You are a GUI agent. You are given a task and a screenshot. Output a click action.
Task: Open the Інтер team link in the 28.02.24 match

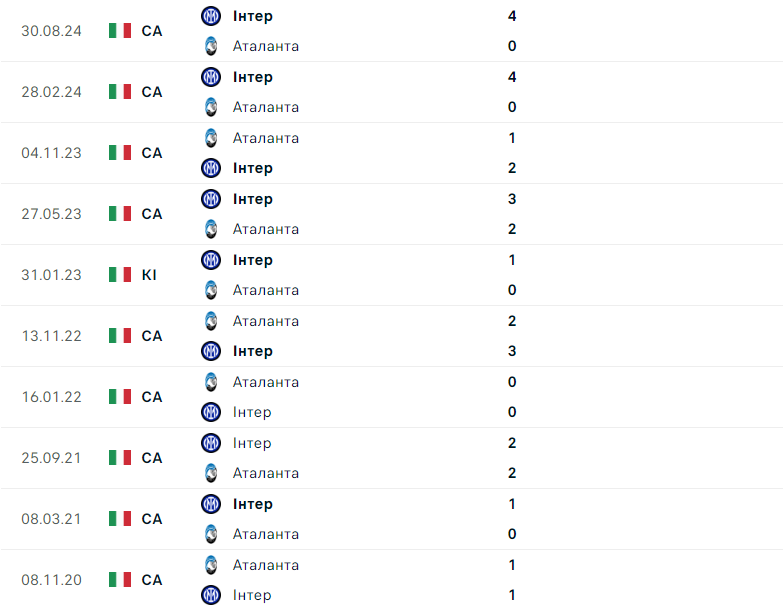(252, 77)
